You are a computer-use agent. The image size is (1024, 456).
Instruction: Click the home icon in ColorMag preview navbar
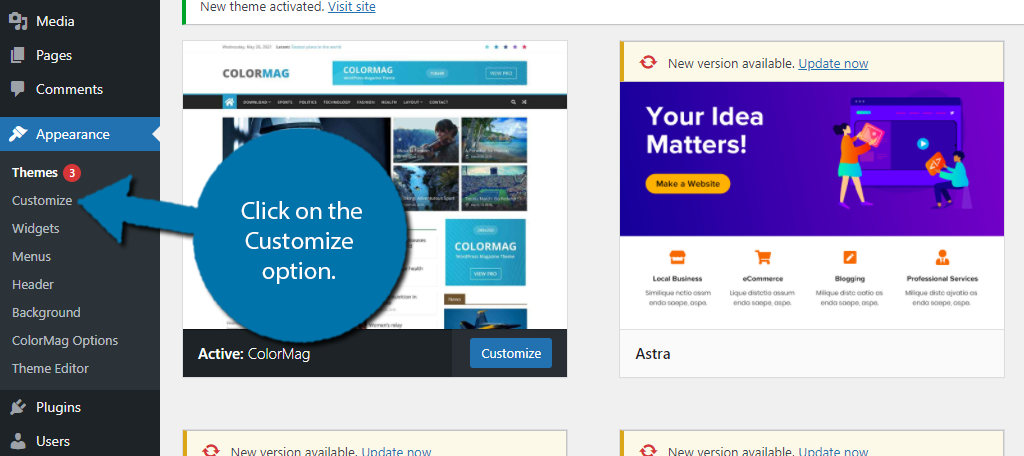[x=229, y=102]
